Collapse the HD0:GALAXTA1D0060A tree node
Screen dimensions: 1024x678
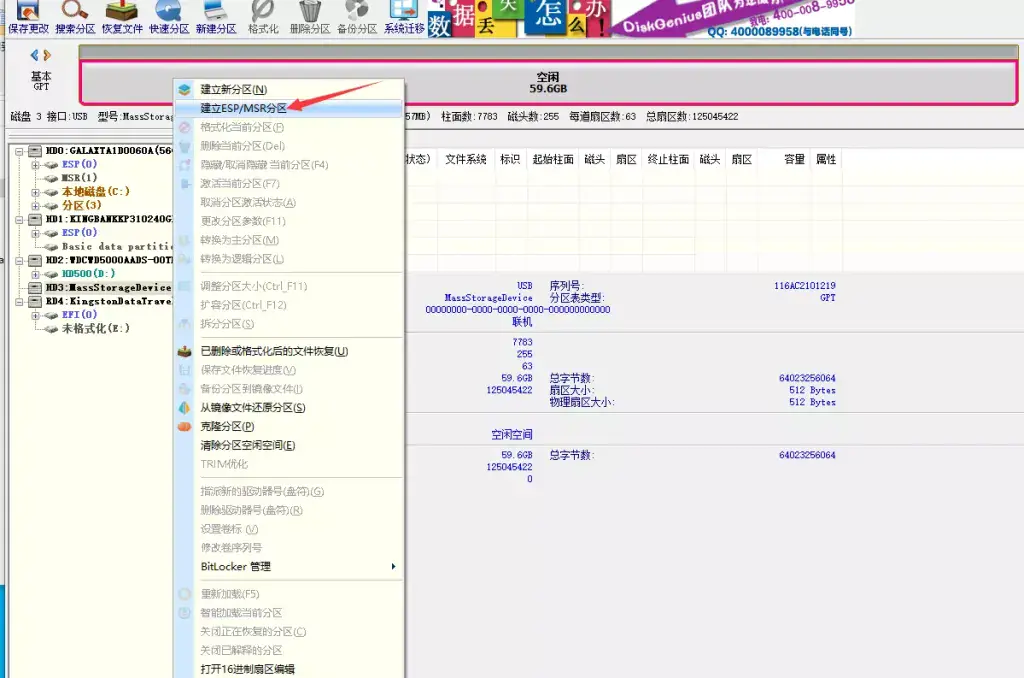pos(20,151)
